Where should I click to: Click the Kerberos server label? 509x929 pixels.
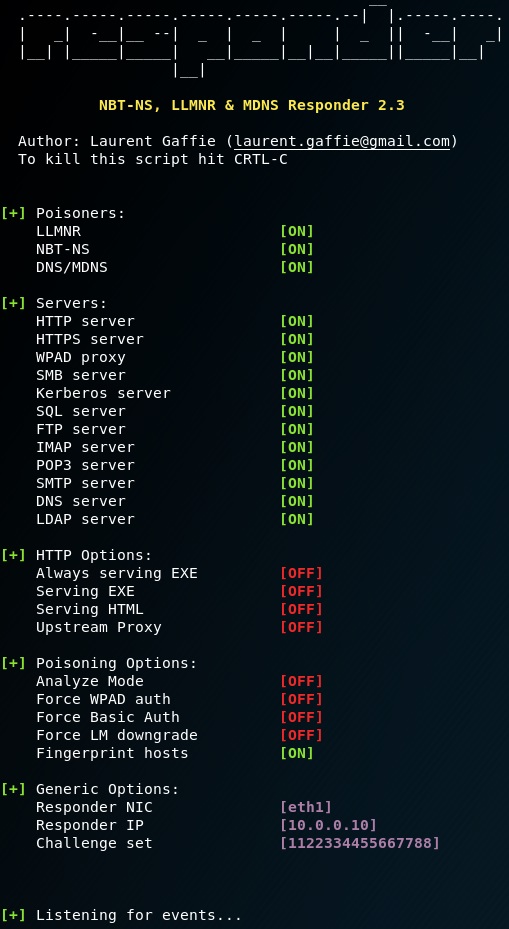(x=103, y=393)
